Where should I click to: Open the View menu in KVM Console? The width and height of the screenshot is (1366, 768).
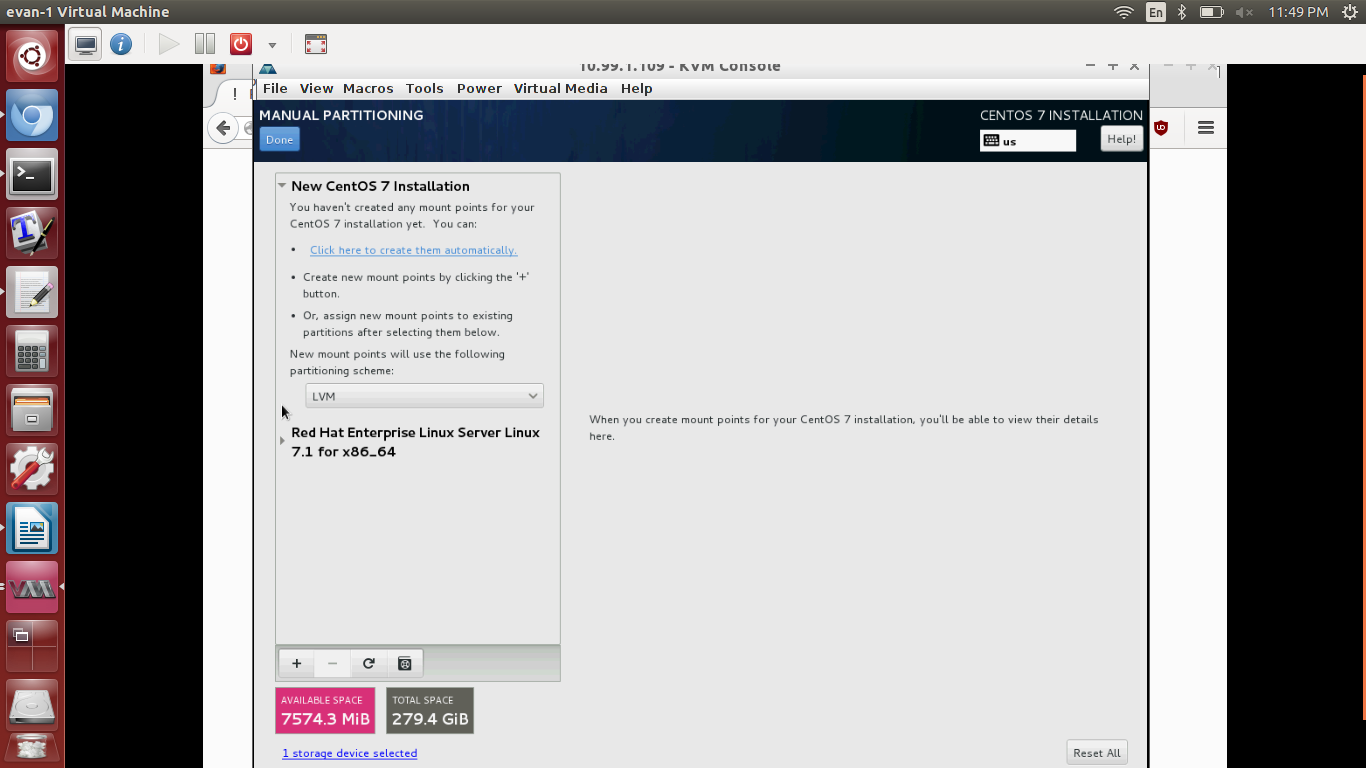tap(316, 88)
